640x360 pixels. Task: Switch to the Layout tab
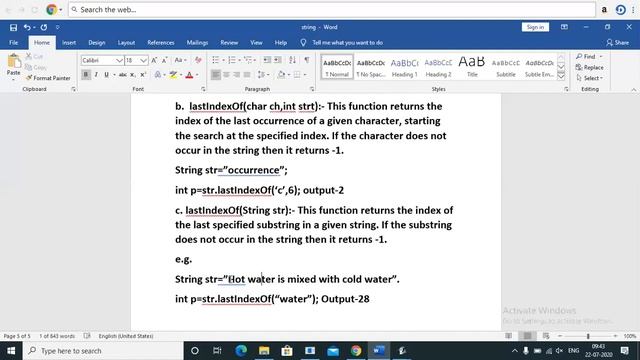pos(126,42)
